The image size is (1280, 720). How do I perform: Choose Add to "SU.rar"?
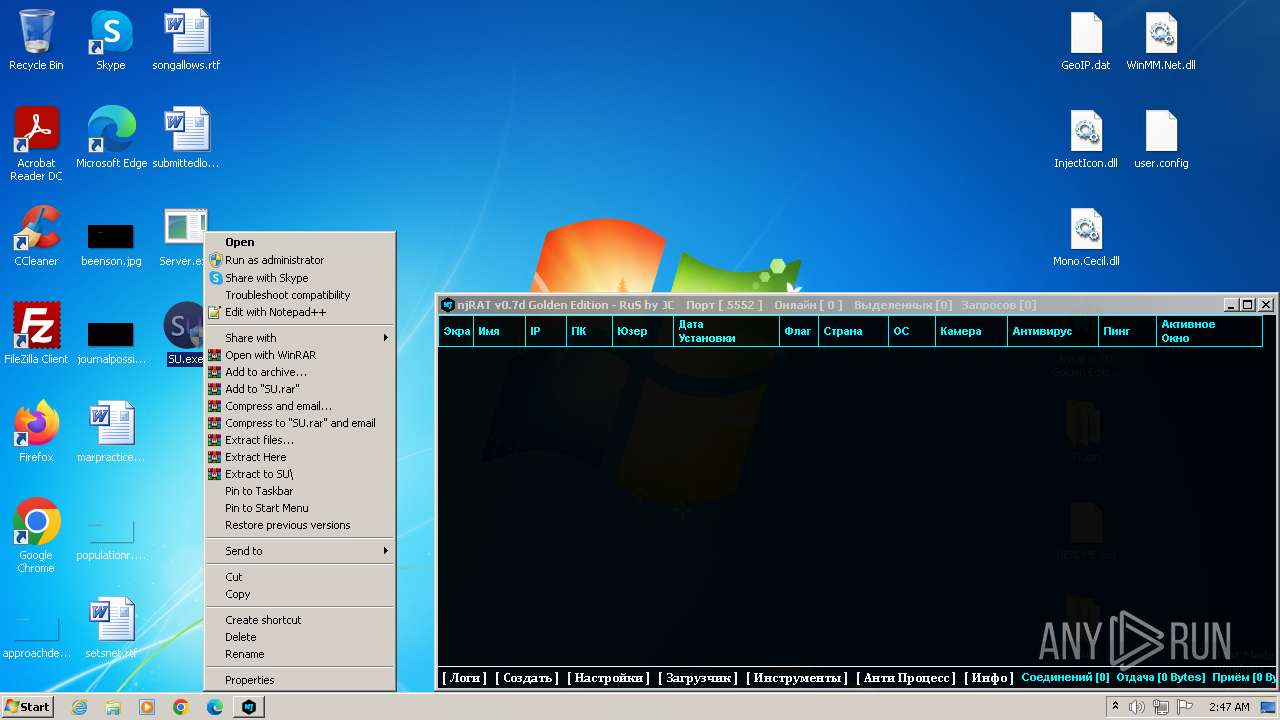click(300, 389)
